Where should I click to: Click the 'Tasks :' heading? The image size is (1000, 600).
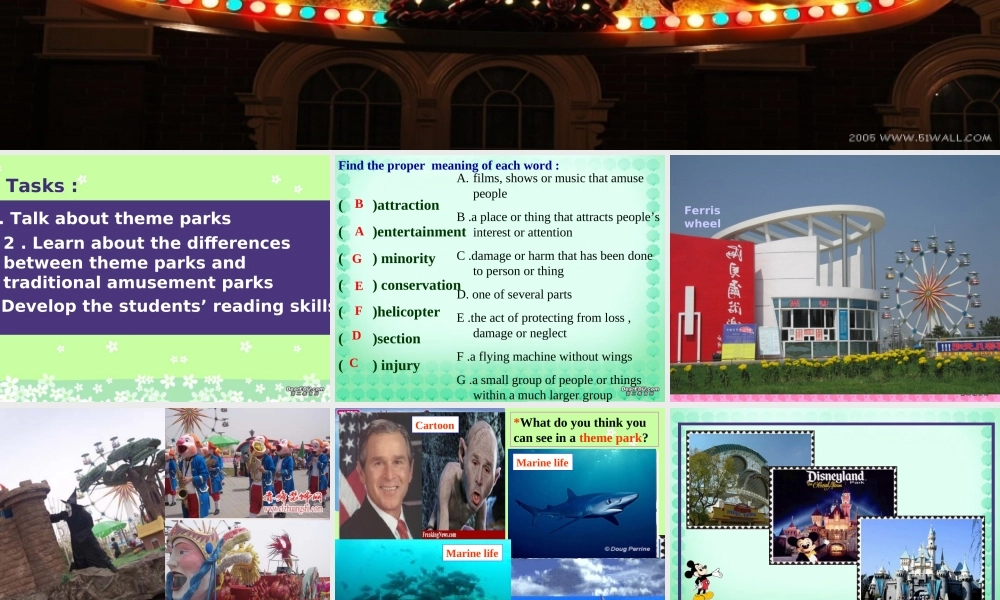pyautogui.click(x=42, y=186)
